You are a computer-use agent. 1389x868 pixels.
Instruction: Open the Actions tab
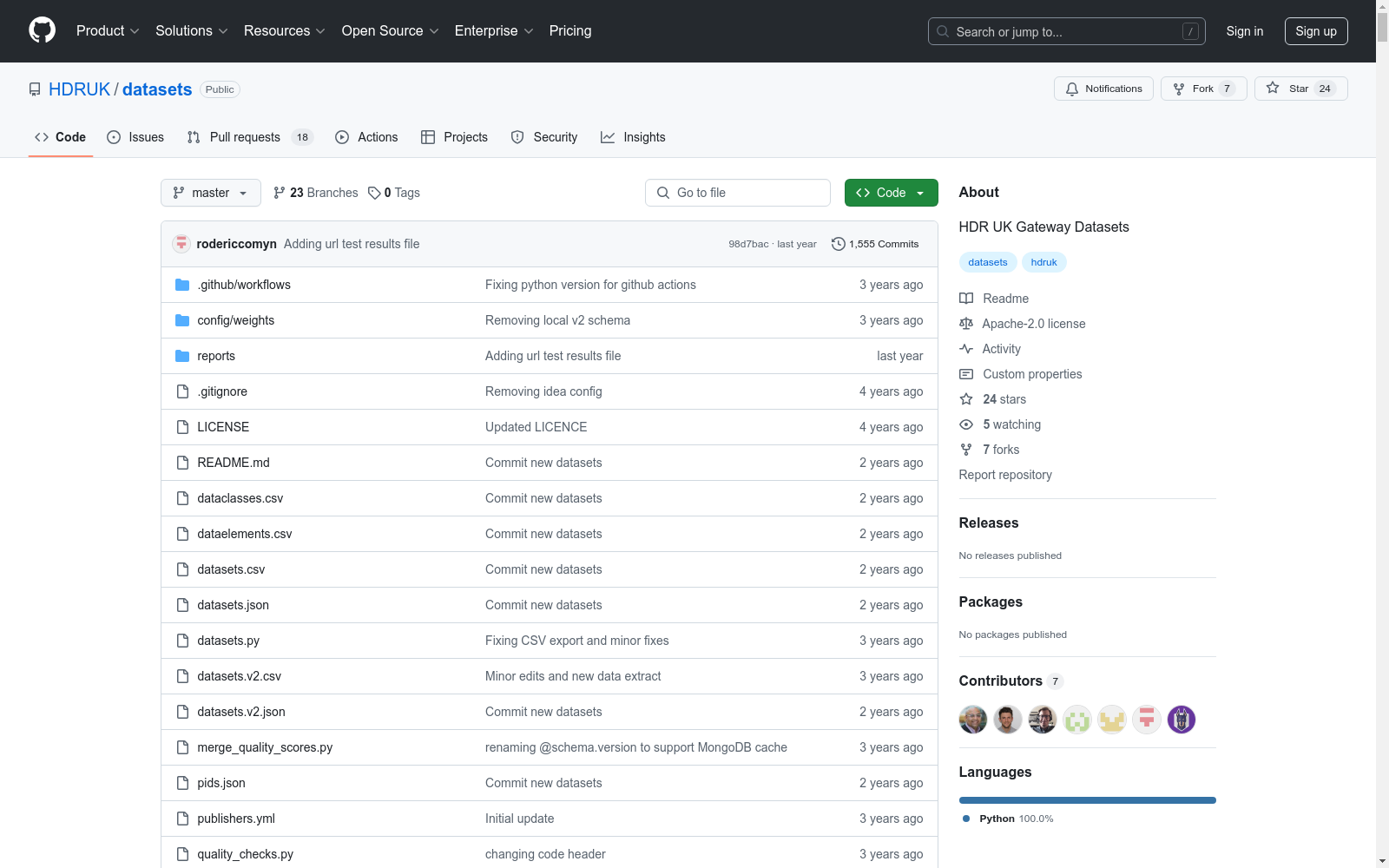[366, 137]
